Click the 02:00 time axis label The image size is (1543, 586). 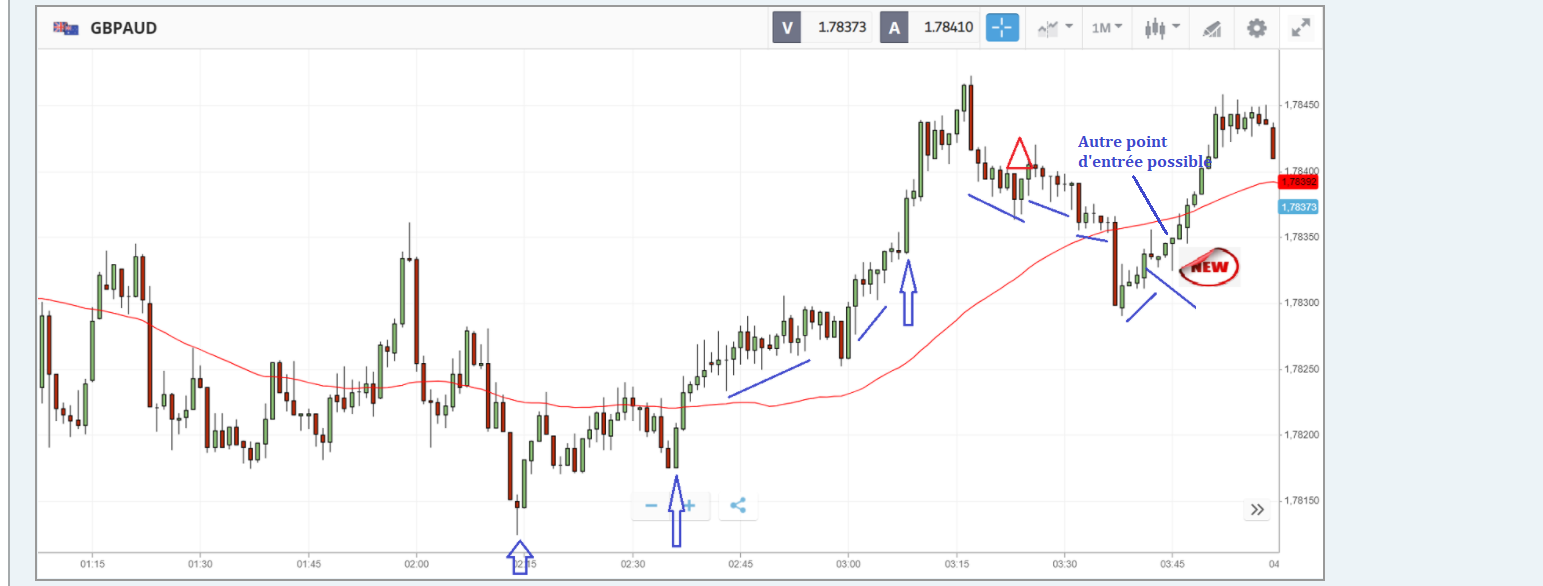416,564
